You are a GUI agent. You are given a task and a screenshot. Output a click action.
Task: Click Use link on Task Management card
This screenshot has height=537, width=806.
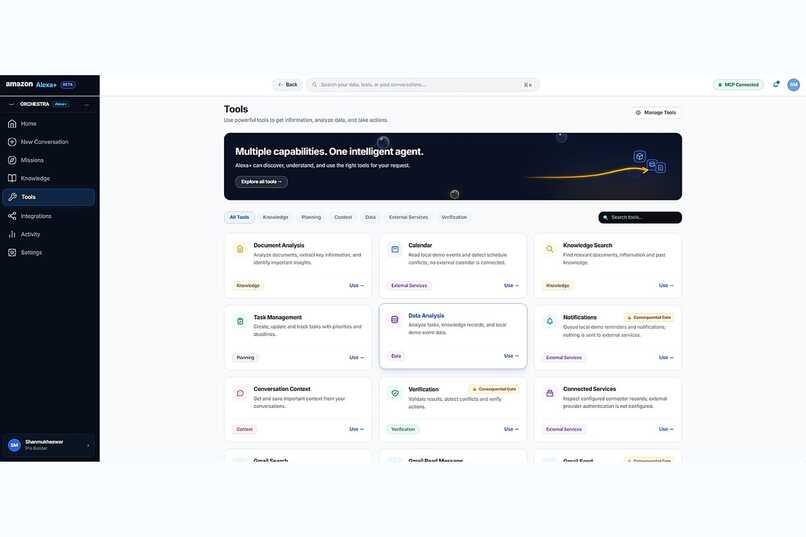(x=356, y=358)
